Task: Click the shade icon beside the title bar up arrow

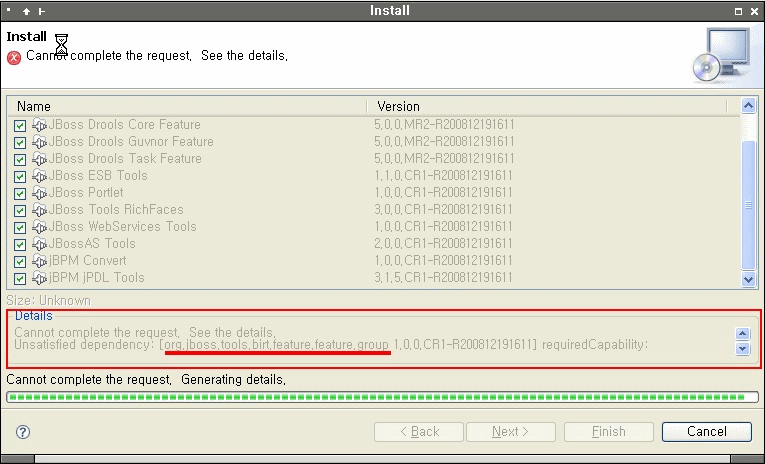Action: [x=42, y=11]
